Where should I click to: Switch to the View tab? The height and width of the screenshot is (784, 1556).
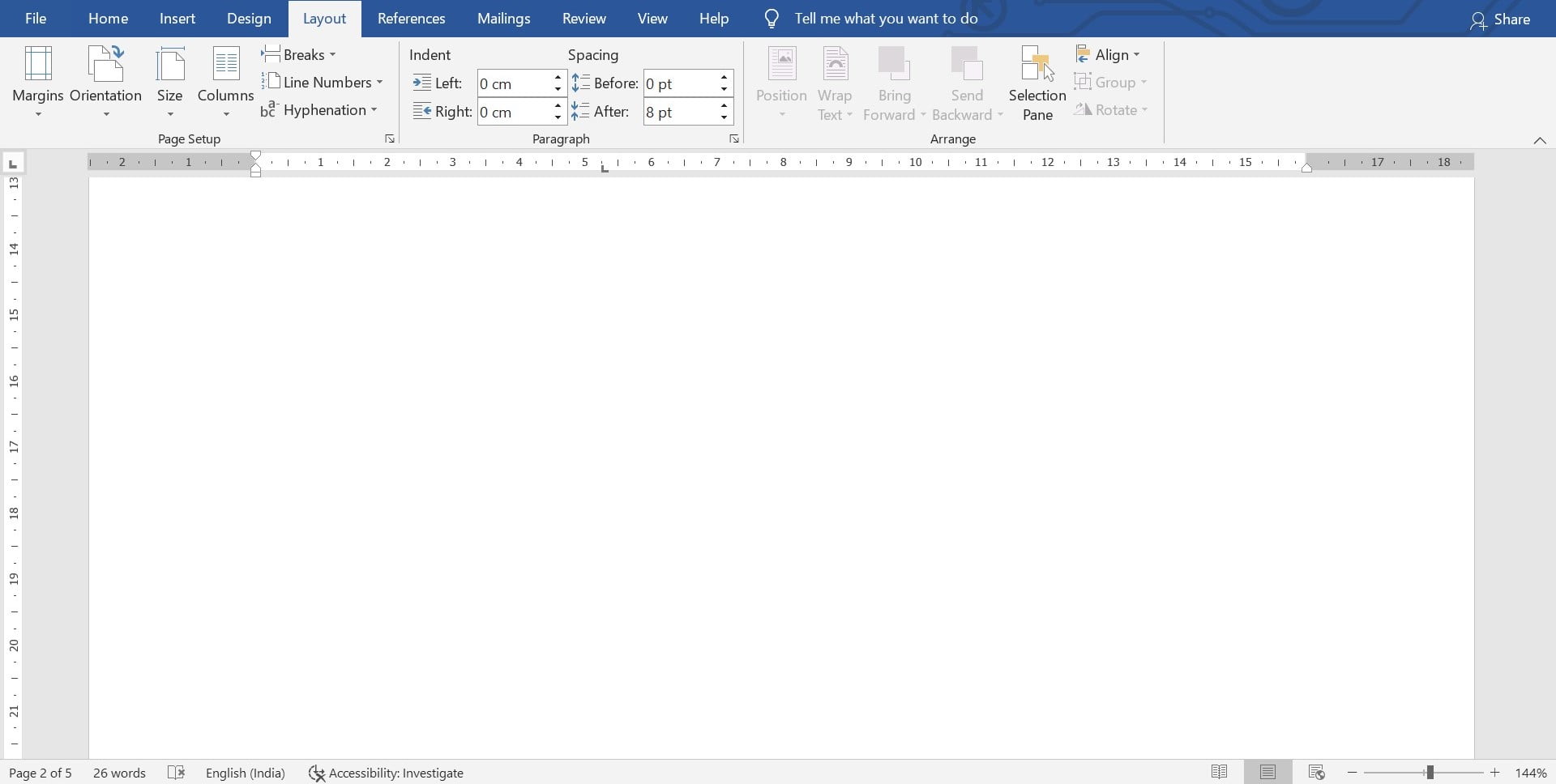(652, 19)
